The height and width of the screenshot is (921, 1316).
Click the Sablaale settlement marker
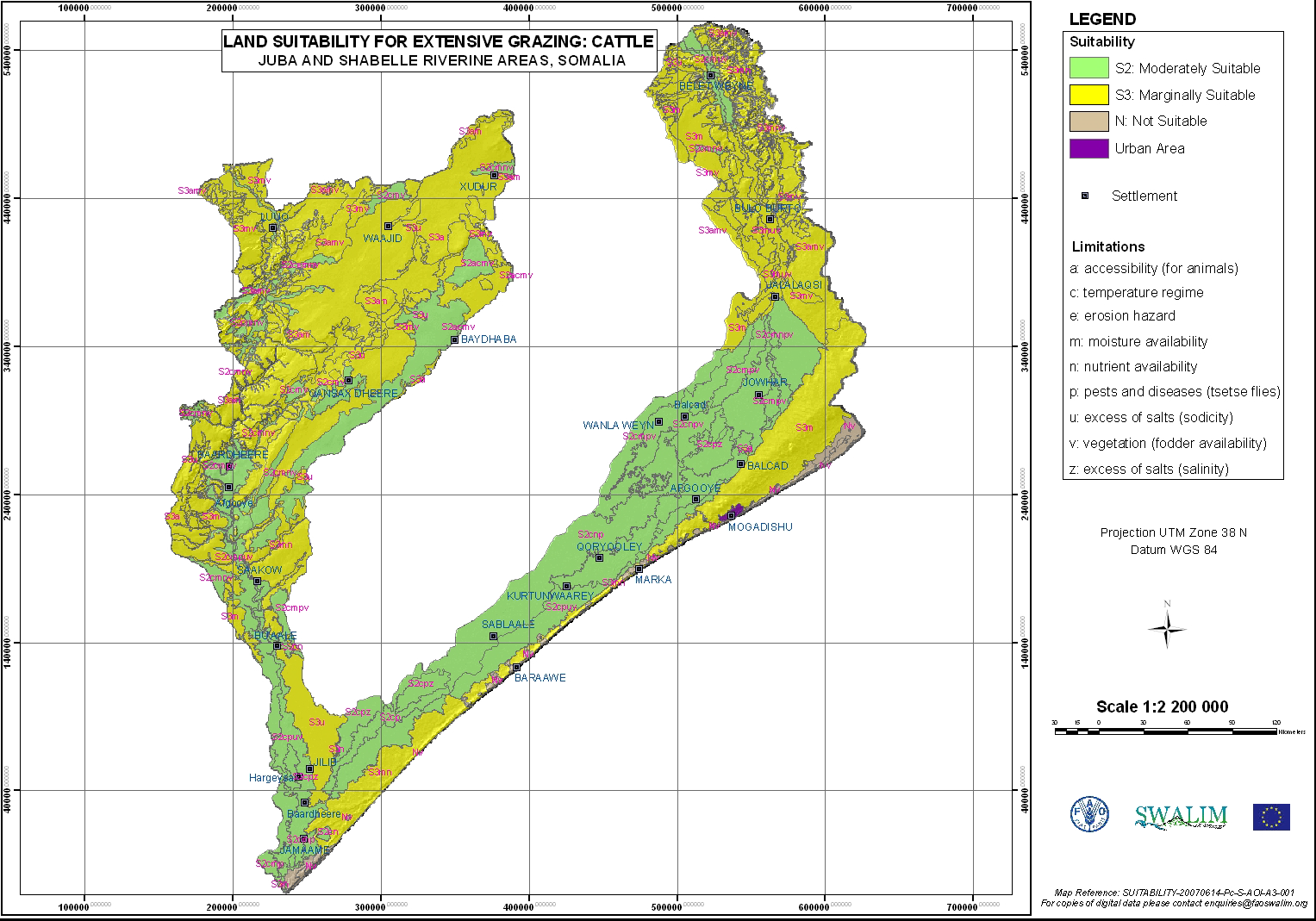pyautogui.click(x=494, y=636)
